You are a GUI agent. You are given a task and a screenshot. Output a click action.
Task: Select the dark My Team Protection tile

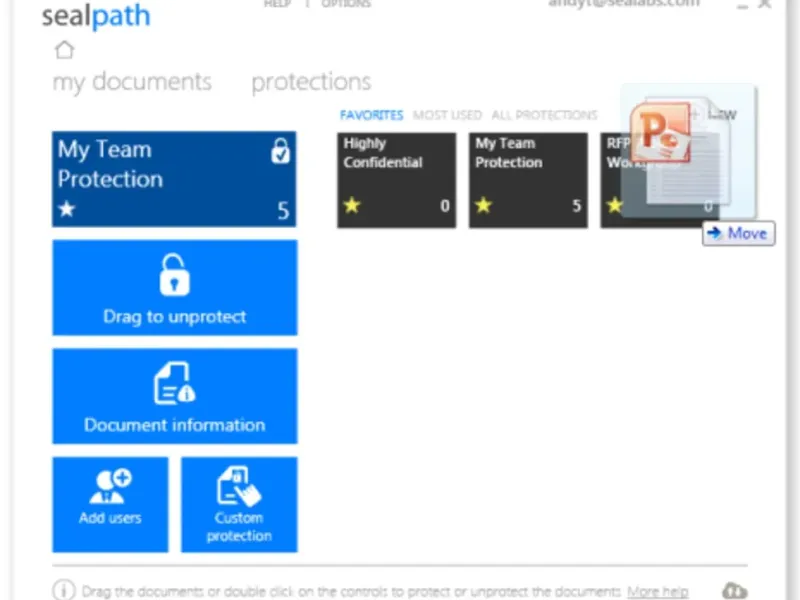pyautogui.click(x=528, y=180)
